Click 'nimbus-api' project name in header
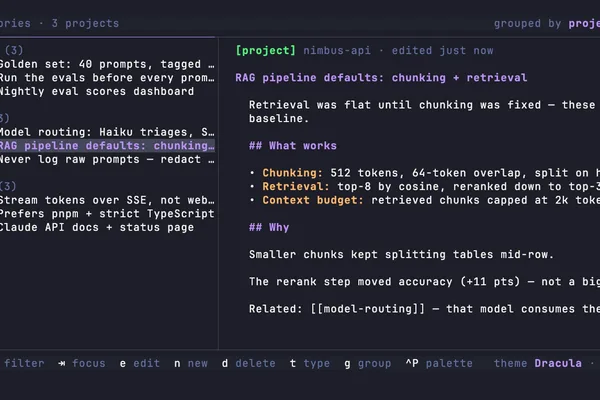 coord(337,51)
